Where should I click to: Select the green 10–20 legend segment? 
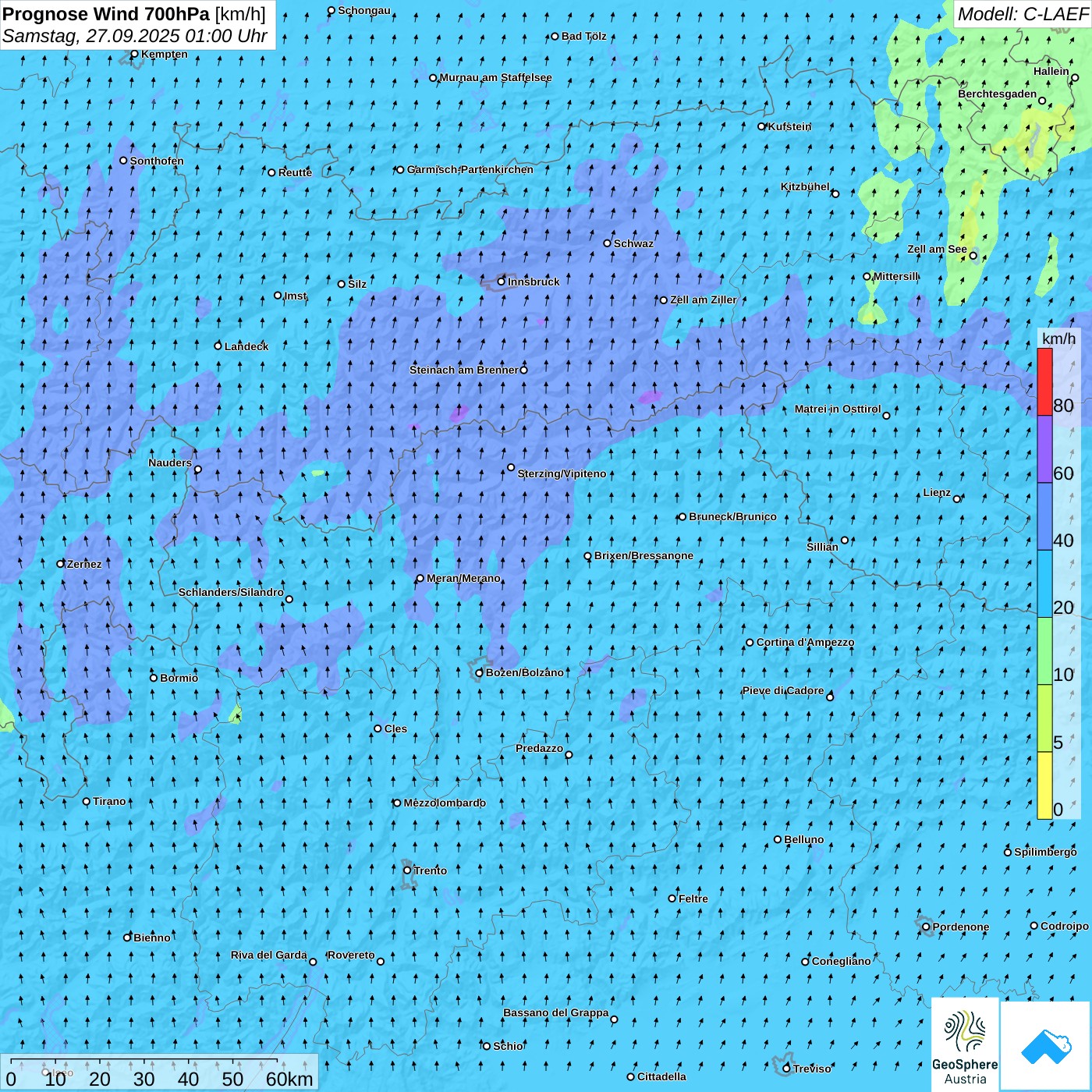(1044, 651)
